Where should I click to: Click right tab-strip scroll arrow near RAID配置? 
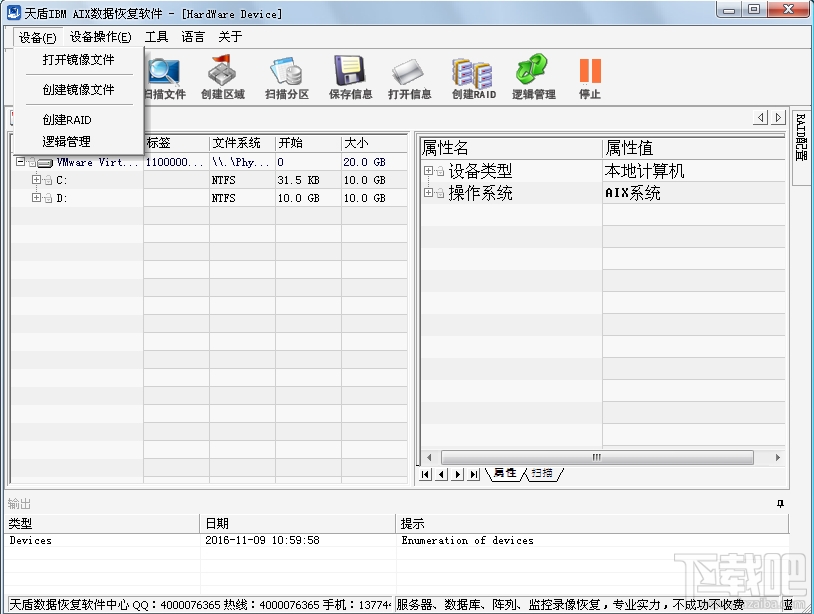point(778,118)
